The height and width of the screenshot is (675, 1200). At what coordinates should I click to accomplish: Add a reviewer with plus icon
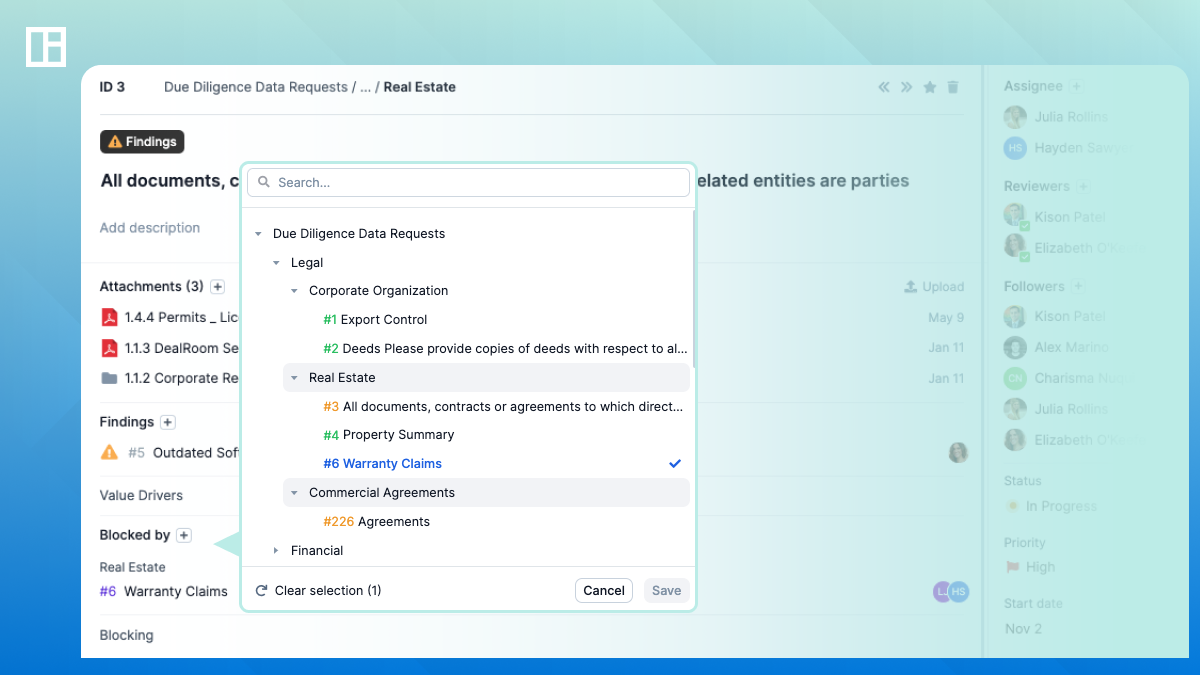click(1083, 187)
